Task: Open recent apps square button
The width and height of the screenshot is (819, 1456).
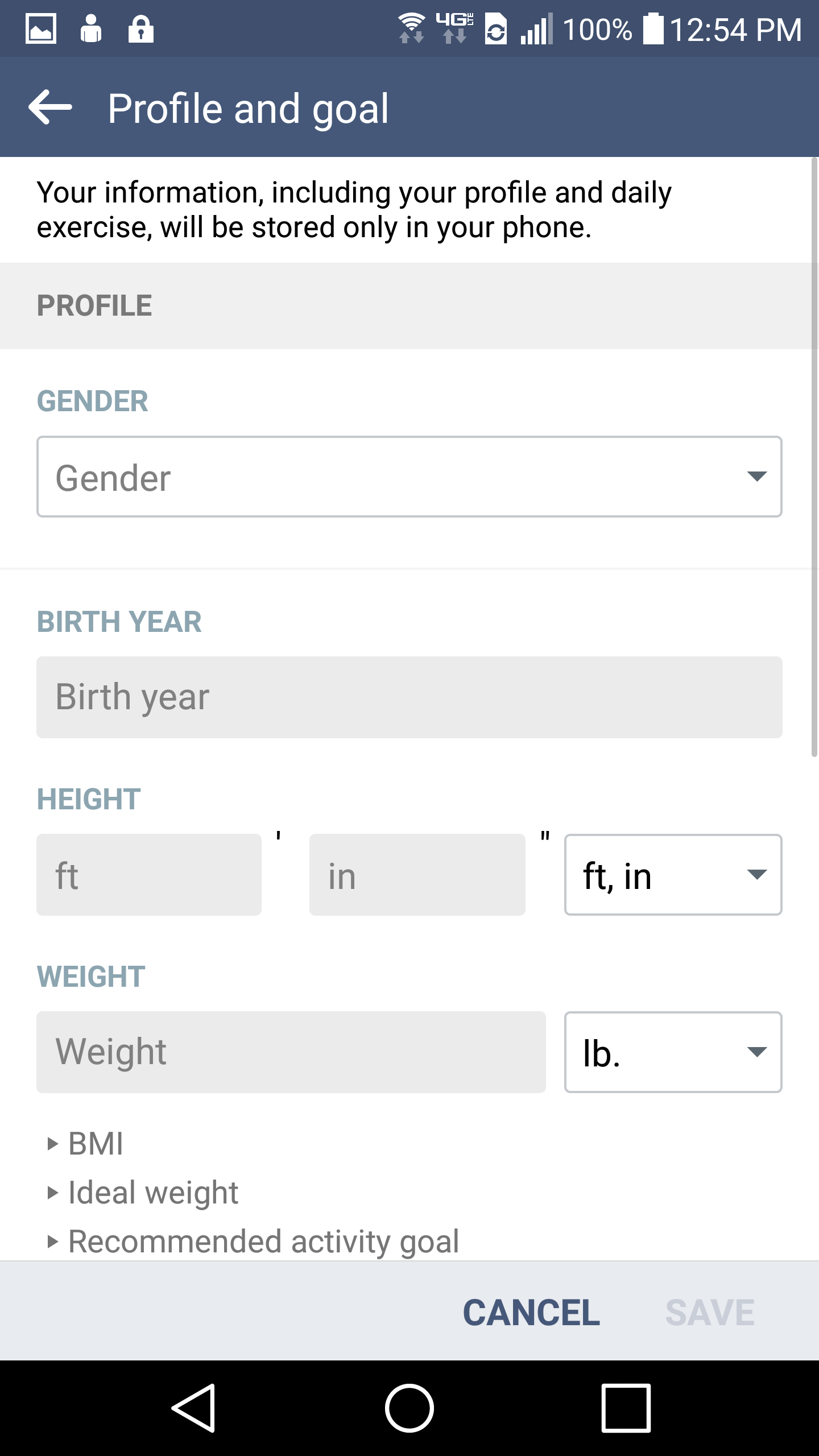Action: (x=626, y=1408)
